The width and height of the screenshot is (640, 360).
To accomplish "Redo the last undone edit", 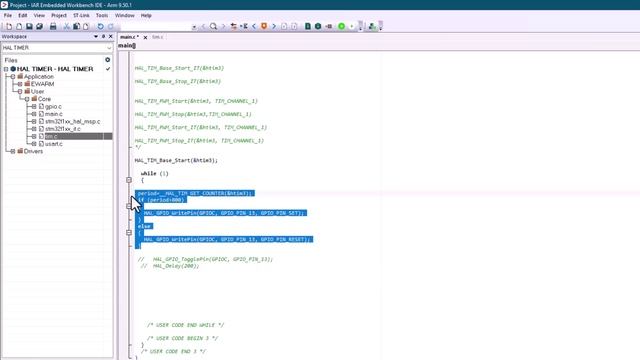I will click(x=111, y=27).
